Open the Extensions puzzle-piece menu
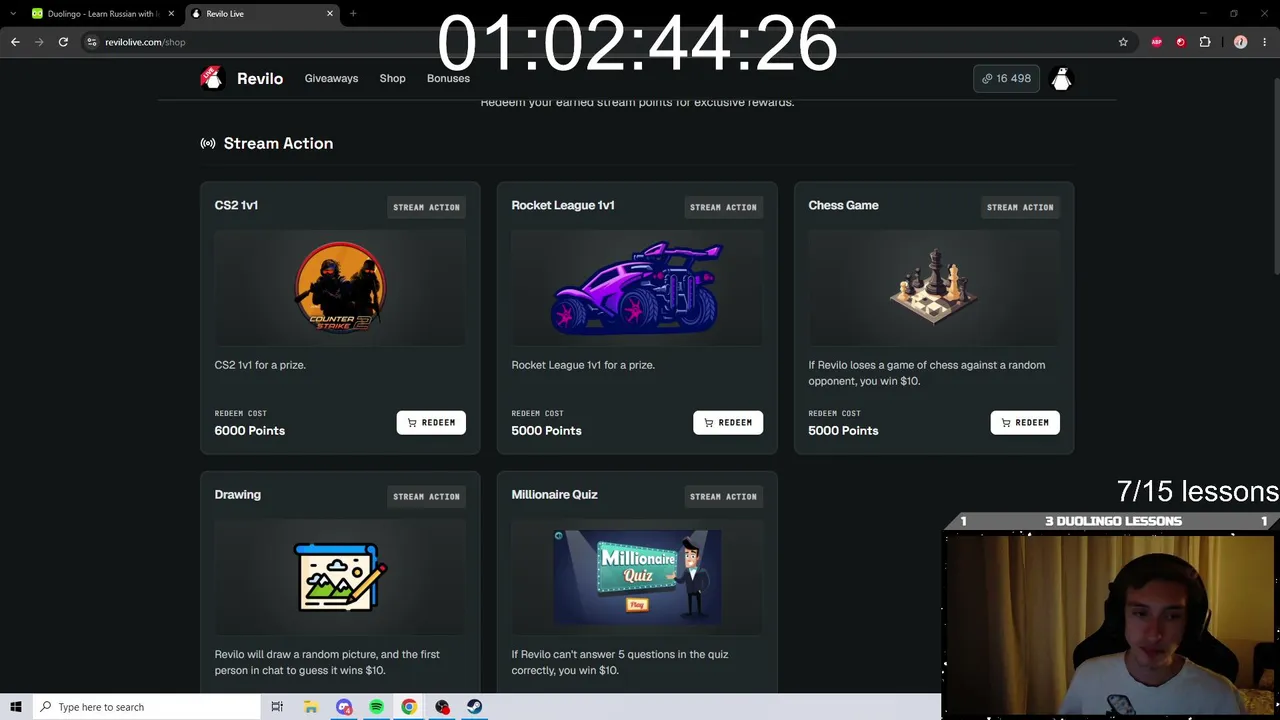The image size is (1280, 720). tap(1205, 42)
